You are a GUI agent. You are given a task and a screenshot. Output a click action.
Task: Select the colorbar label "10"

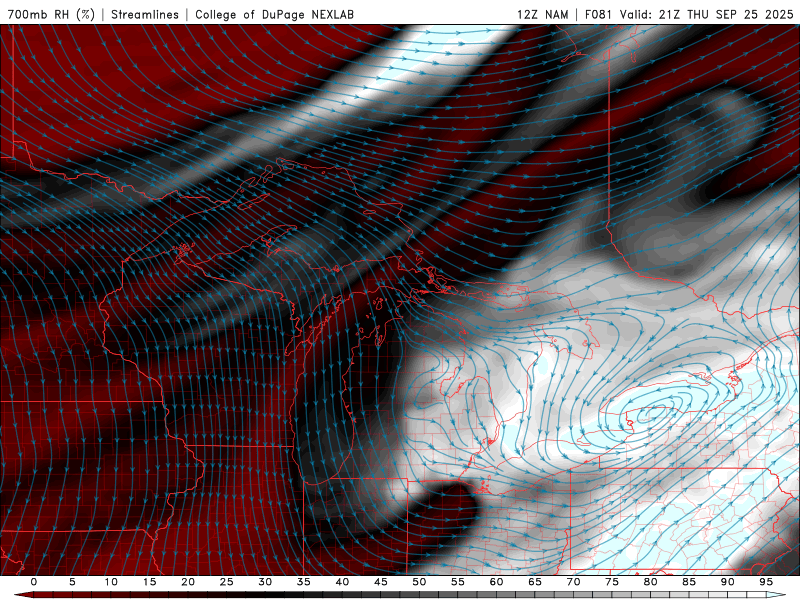tap(111, 582)
